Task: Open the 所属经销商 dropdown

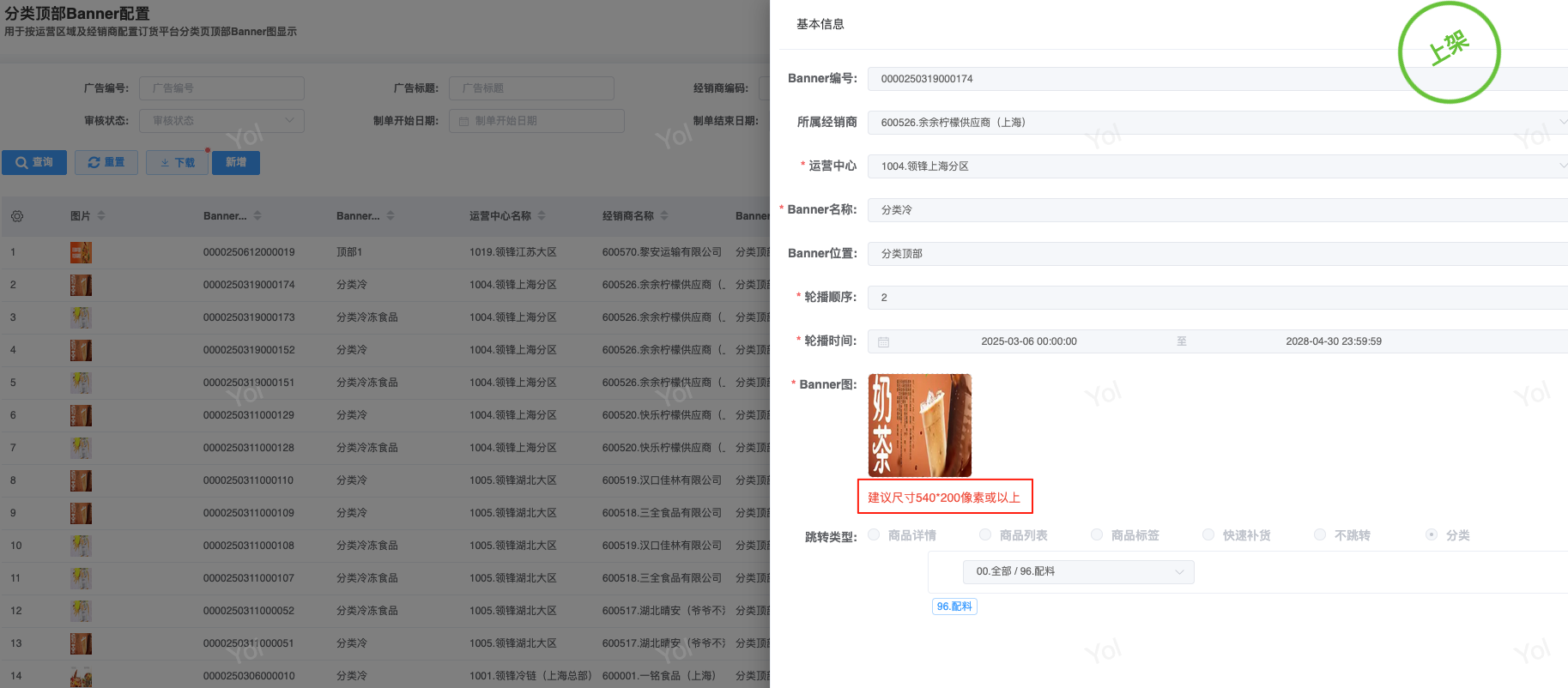Action: (x=1218, y=123)
